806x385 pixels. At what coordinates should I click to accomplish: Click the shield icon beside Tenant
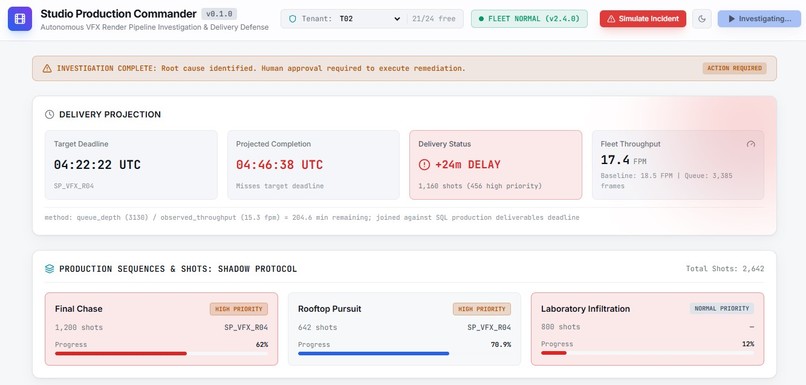(292, 19)
